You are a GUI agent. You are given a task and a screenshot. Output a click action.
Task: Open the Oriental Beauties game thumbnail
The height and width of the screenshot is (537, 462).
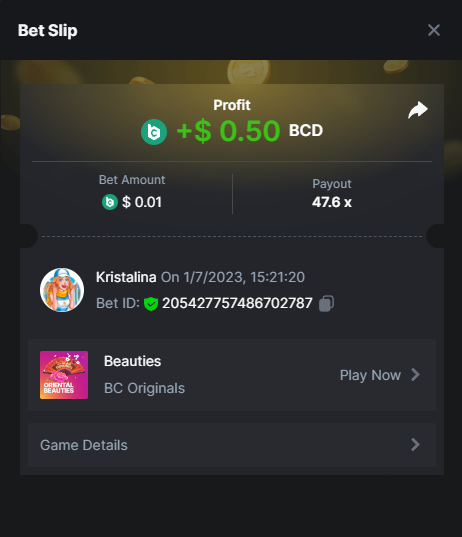tap(64, 375)
